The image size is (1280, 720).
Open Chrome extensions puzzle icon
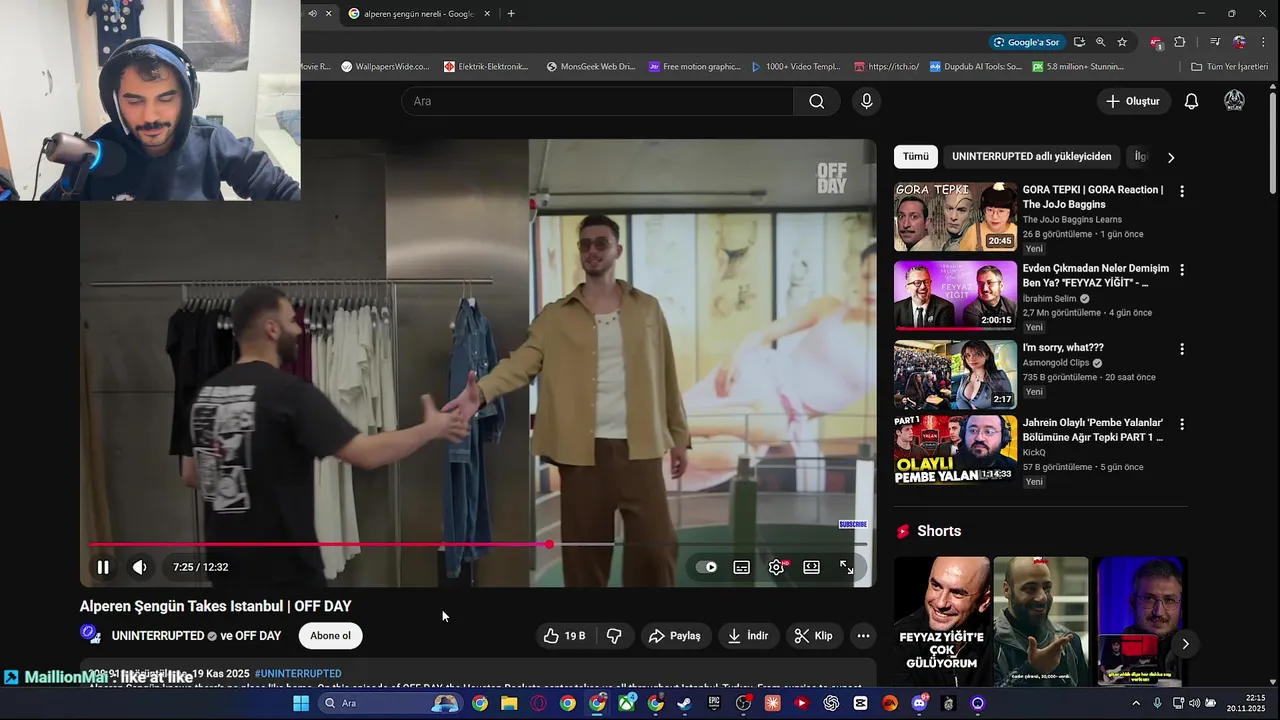click(1180, 42)
